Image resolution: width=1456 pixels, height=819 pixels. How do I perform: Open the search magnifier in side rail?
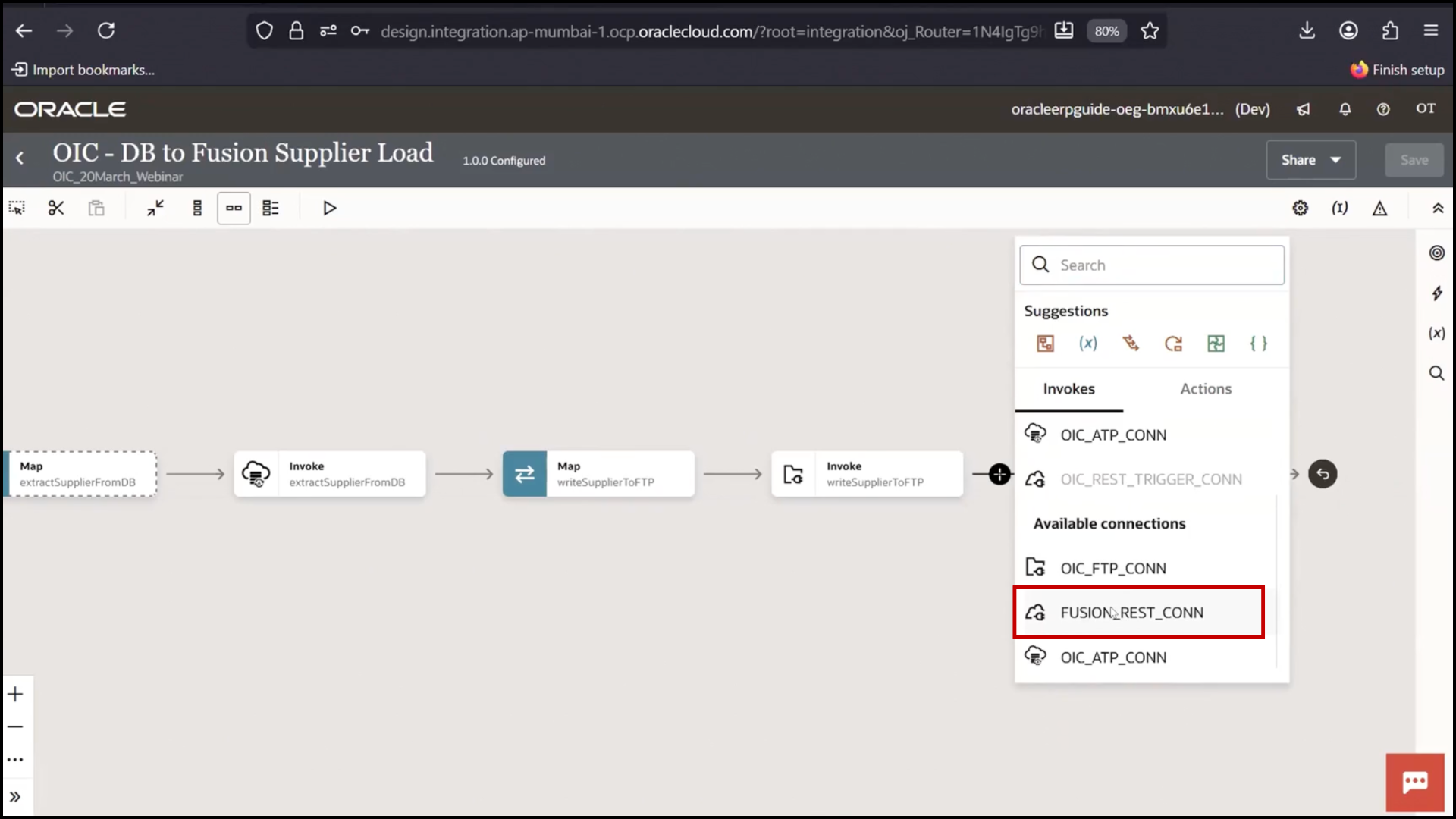point(1436,373)
